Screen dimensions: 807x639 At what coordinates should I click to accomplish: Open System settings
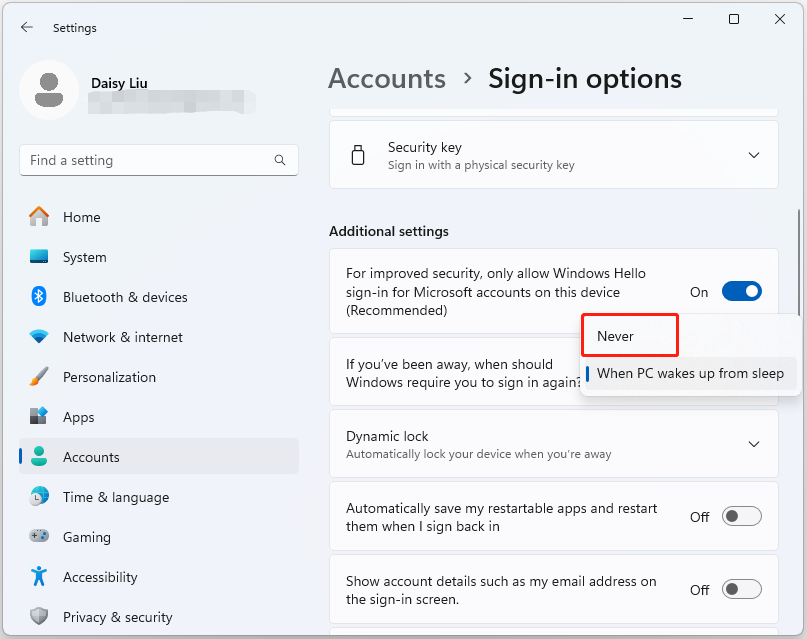click(x=159, y=257)
